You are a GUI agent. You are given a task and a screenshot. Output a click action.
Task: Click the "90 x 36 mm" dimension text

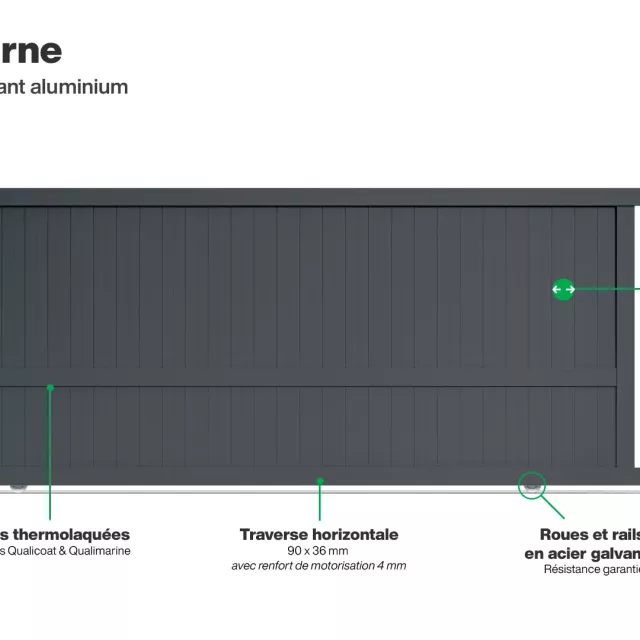tap(319, 551)
